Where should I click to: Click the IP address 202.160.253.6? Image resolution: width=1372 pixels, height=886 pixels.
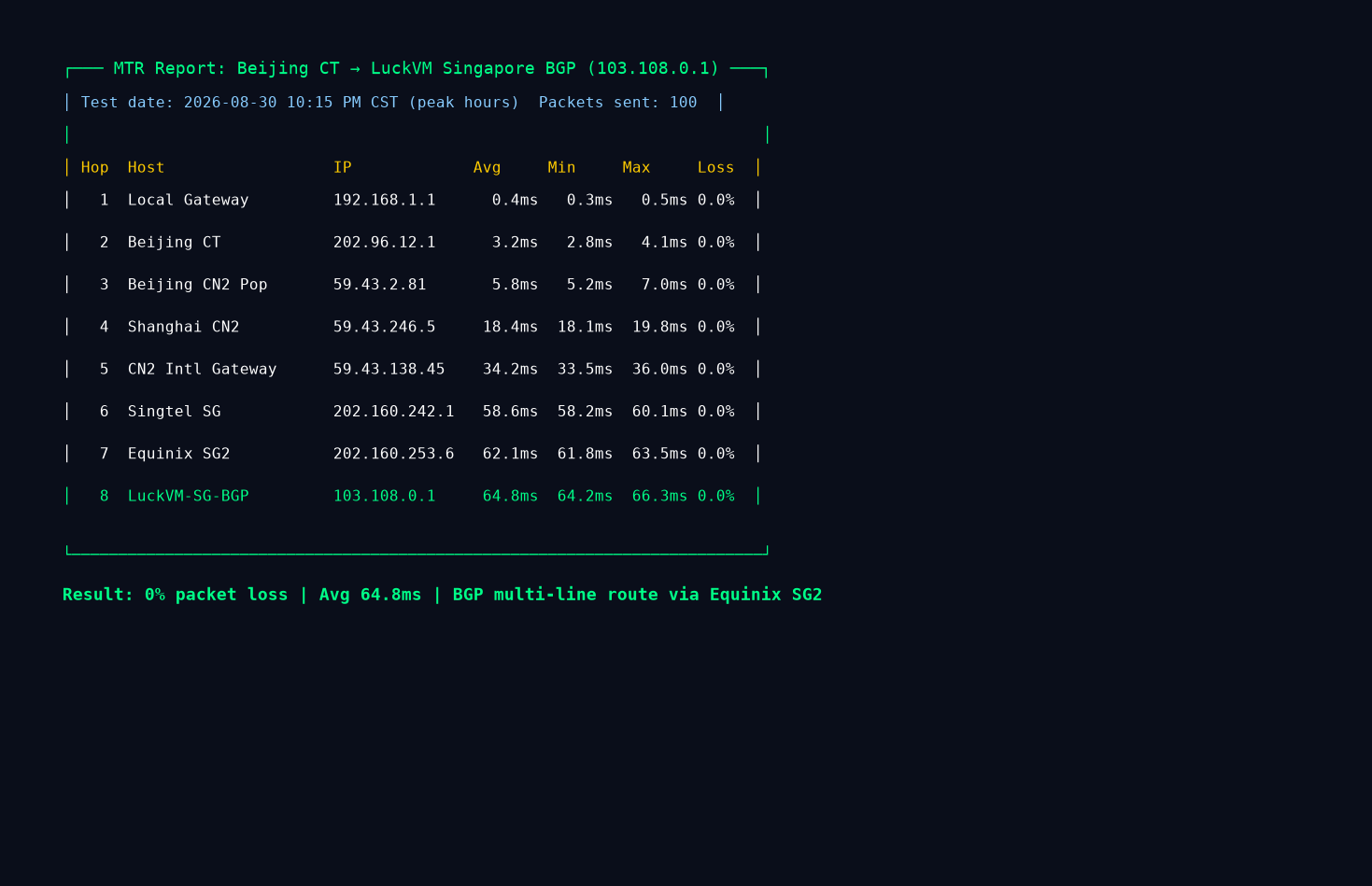[x=394, y=455]
